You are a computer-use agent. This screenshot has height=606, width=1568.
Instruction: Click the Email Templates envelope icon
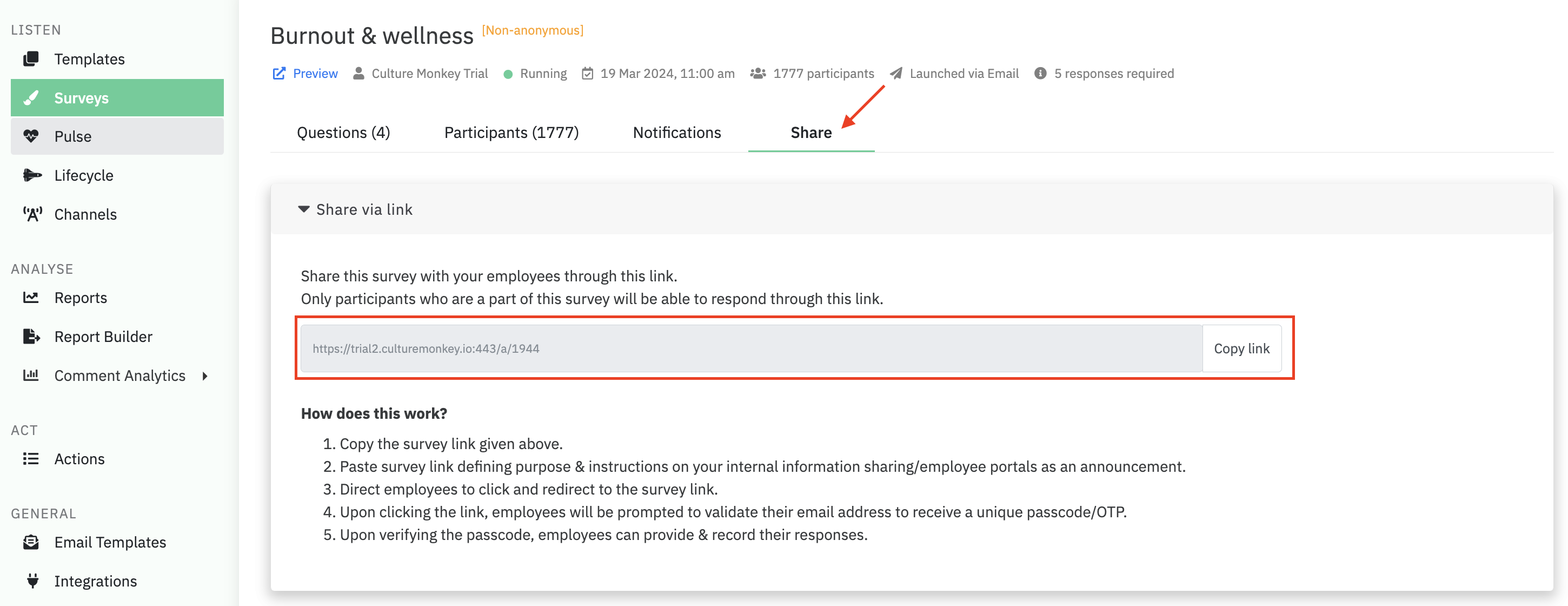[30, 542]
